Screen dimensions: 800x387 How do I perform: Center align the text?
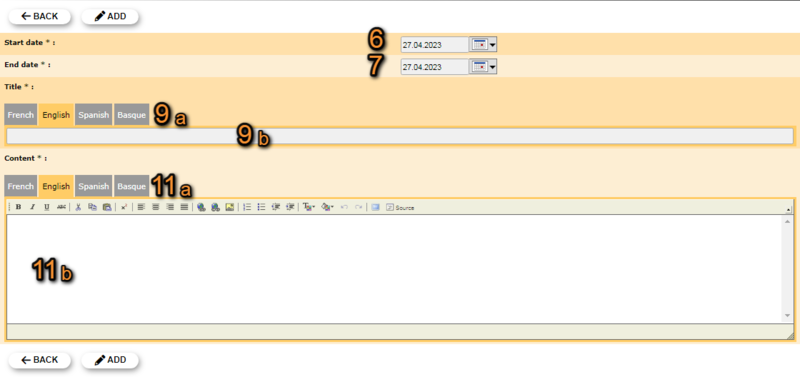(x=156, y=207)
